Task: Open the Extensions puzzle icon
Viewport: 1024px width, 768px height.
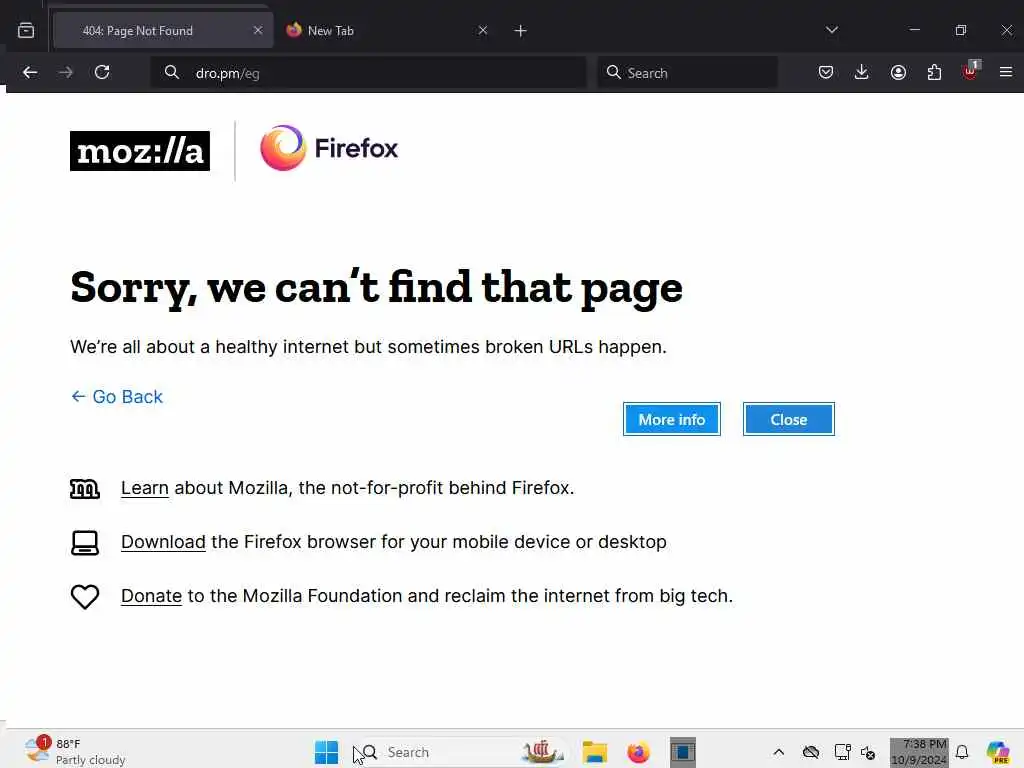Action: tap(934, 72)
